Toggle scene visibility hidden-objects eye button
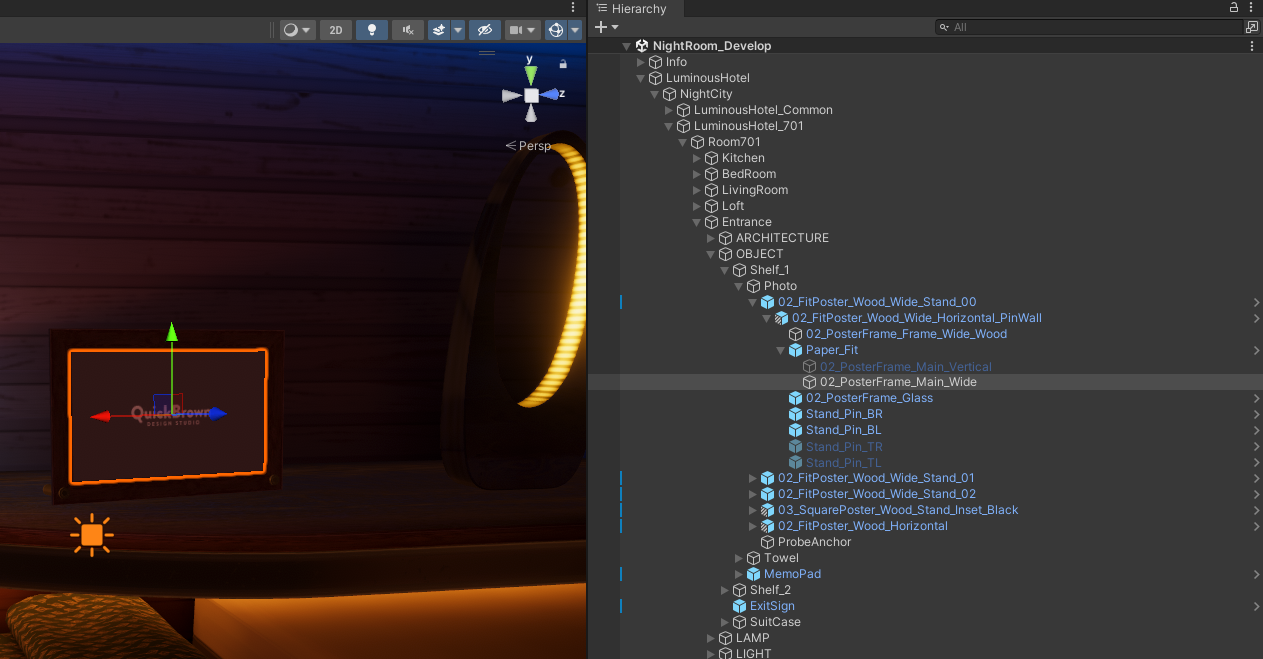1263x659 pixels. pos(485,30)
